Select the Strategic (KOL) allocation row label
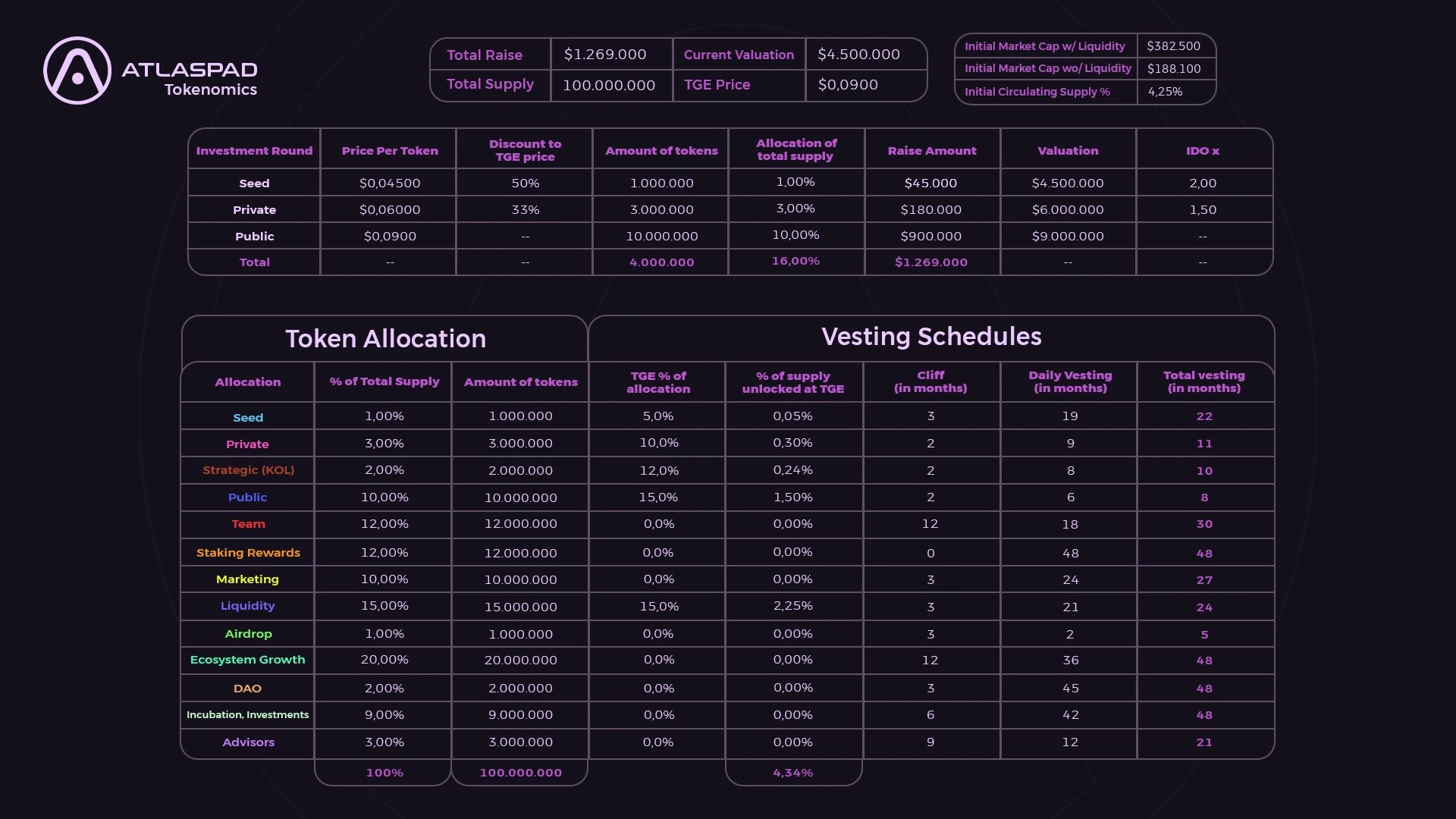 pos(248,470)
